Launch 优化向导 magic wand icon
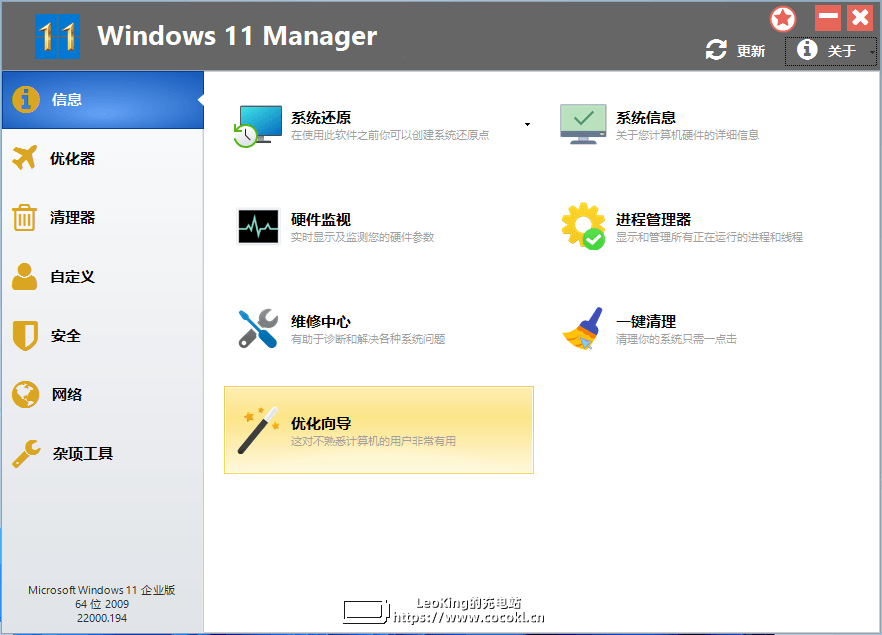Viewport: 882px width, 635px height. [x=258, y=430]
